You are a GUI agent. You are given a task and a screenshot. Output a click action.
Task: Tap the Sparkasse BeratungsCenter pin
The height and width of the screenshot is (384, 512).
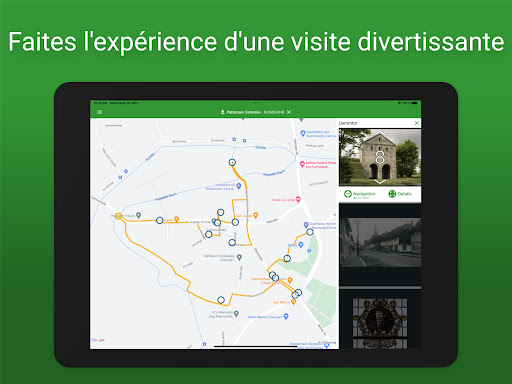[306, 225]
